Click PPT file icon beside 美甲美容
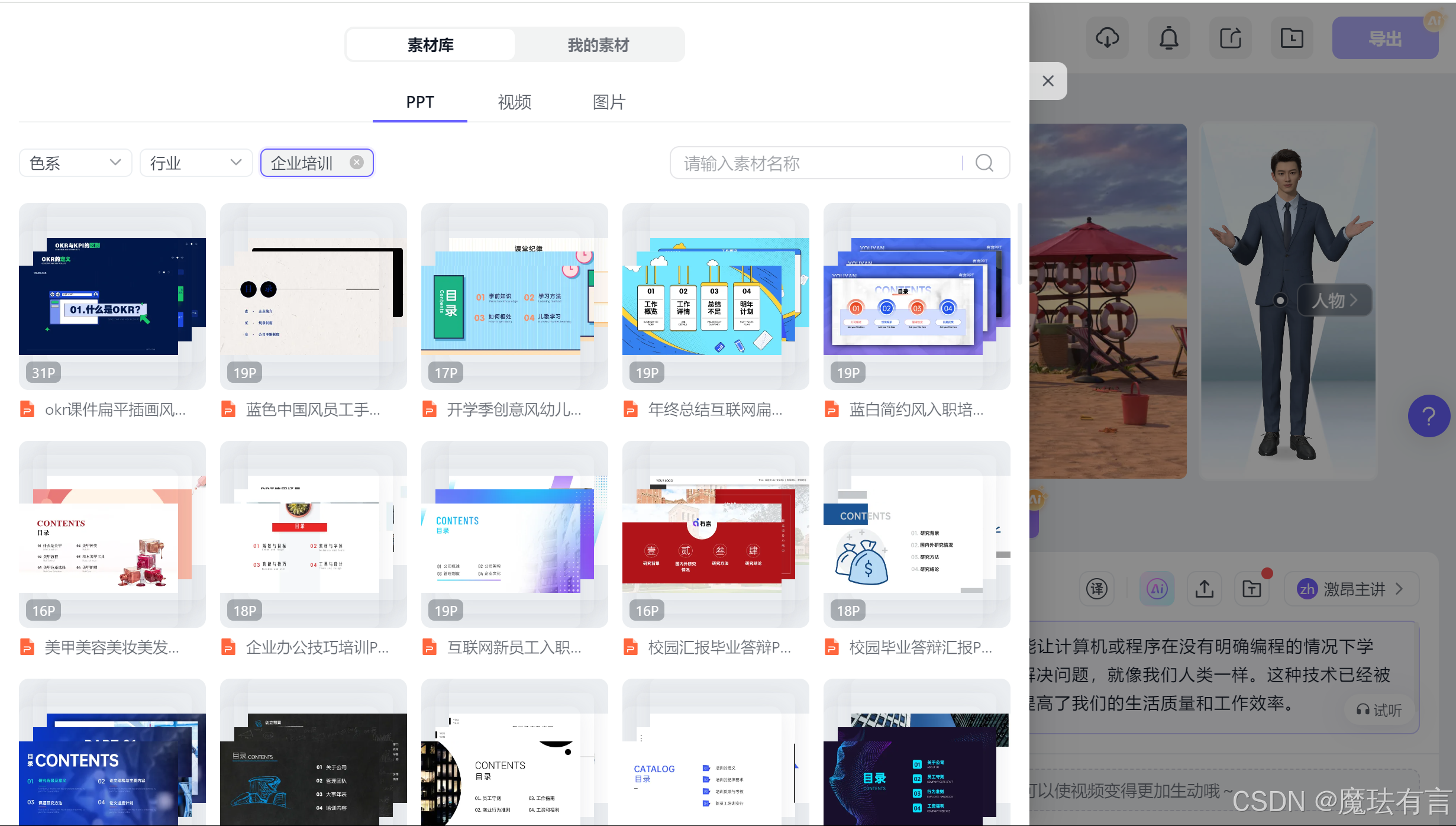This screenshot has height=826, width=1456. coord(27,647)
